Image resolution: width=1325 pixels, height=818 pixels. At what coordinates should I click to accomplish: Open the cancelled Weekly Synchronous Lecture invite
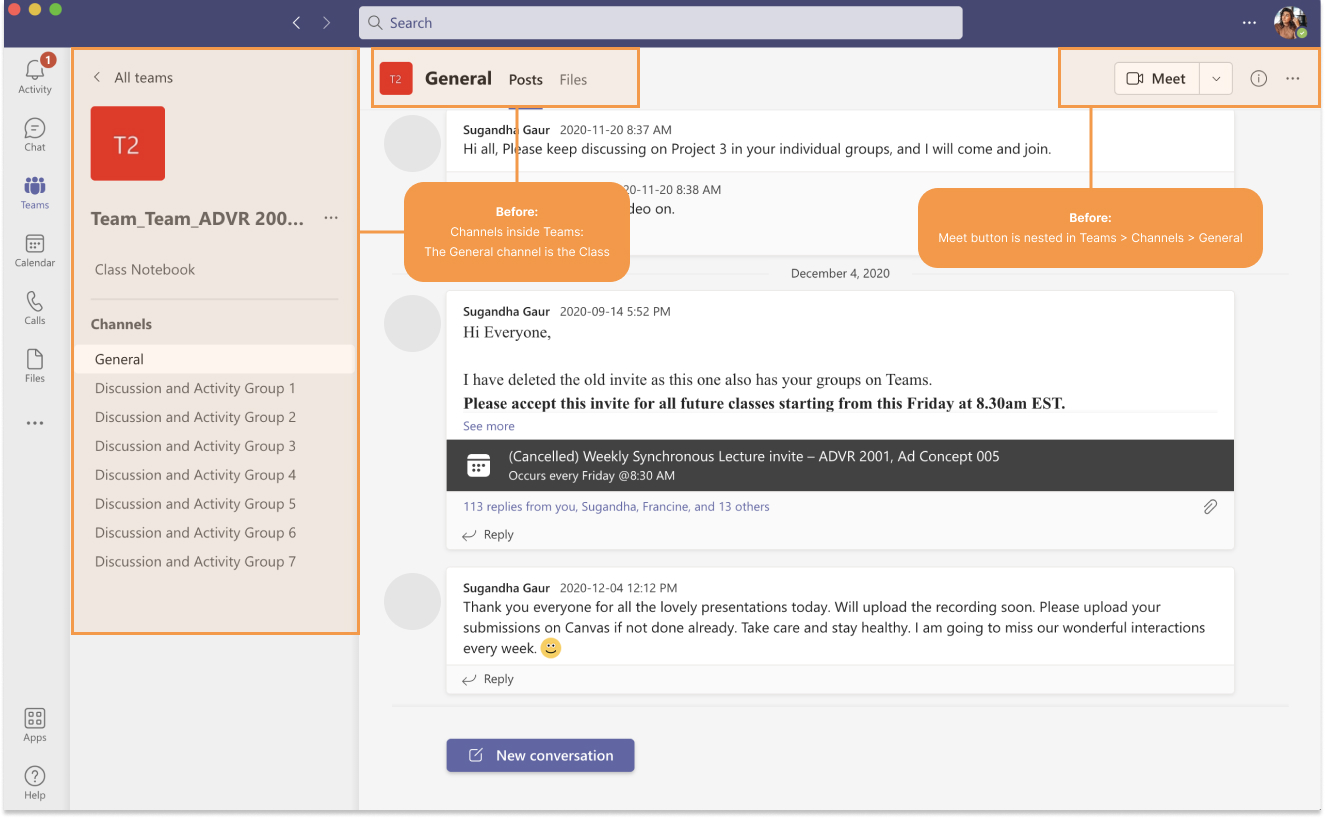pos(840,465)
